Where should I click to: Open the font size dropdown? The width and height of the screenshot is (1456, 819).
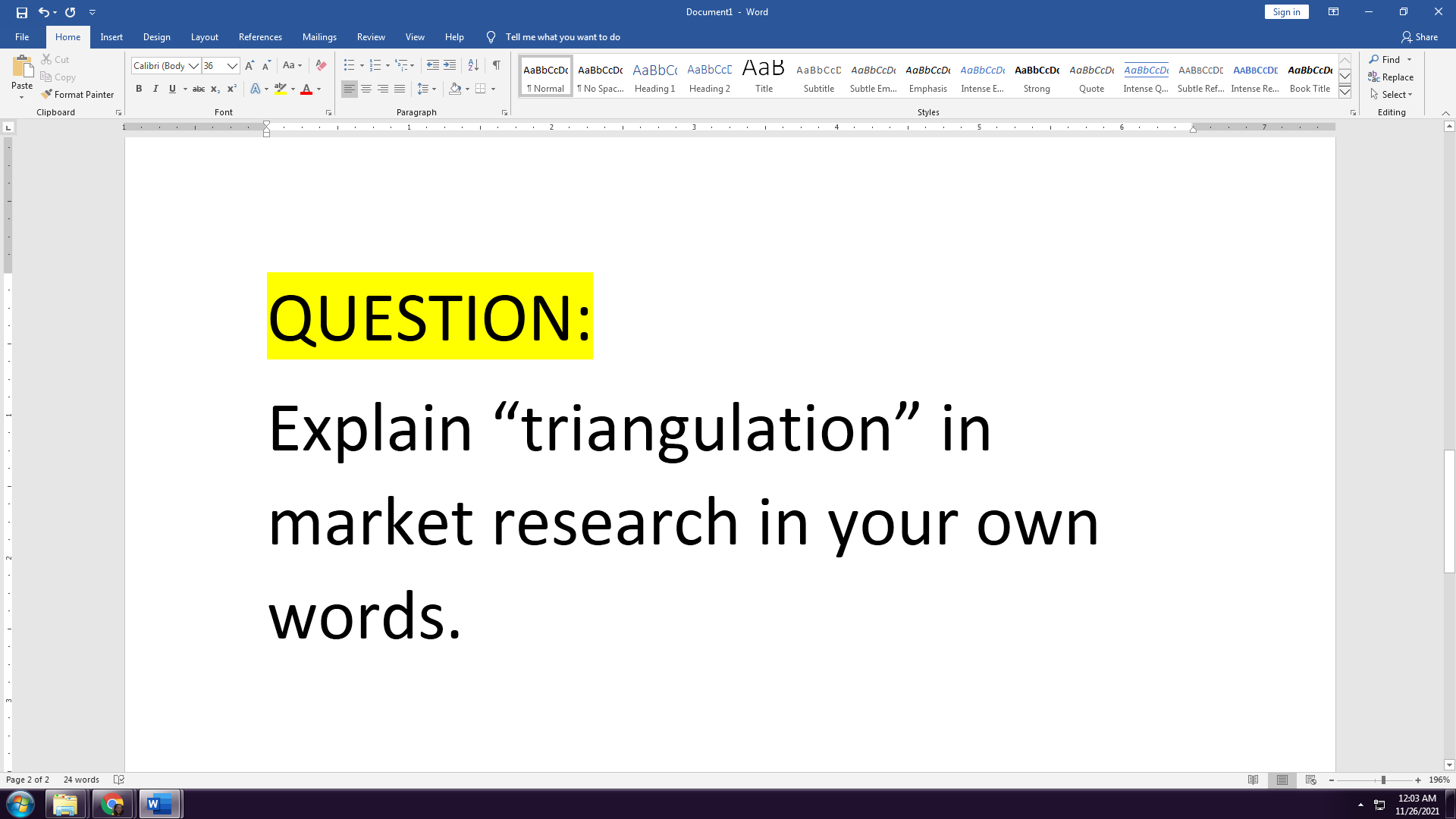[x=232, y=66]
